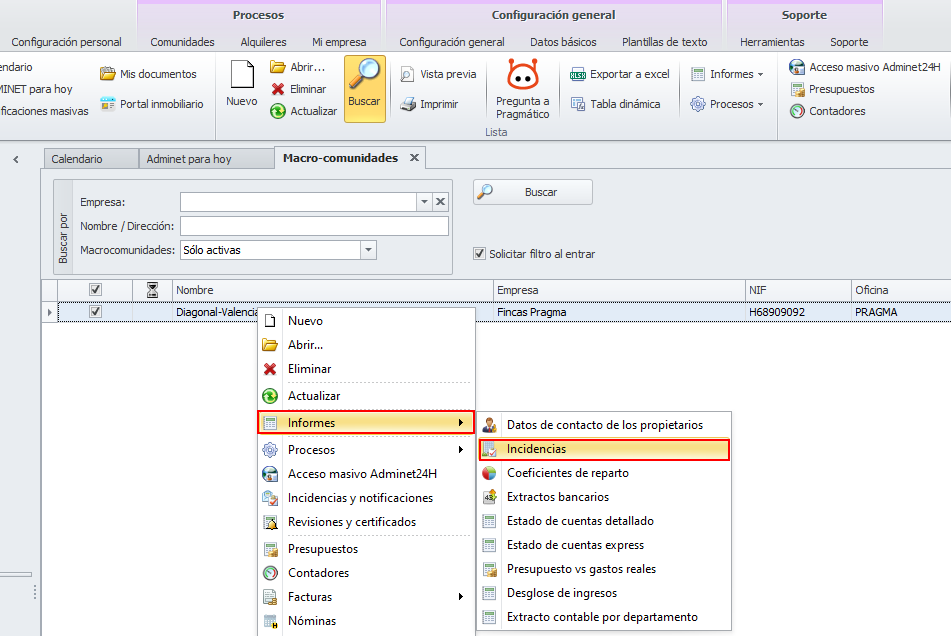951x636 pixels.
Task: Open the Empresa combo box dropdown arrow
Action: point(424,202)
